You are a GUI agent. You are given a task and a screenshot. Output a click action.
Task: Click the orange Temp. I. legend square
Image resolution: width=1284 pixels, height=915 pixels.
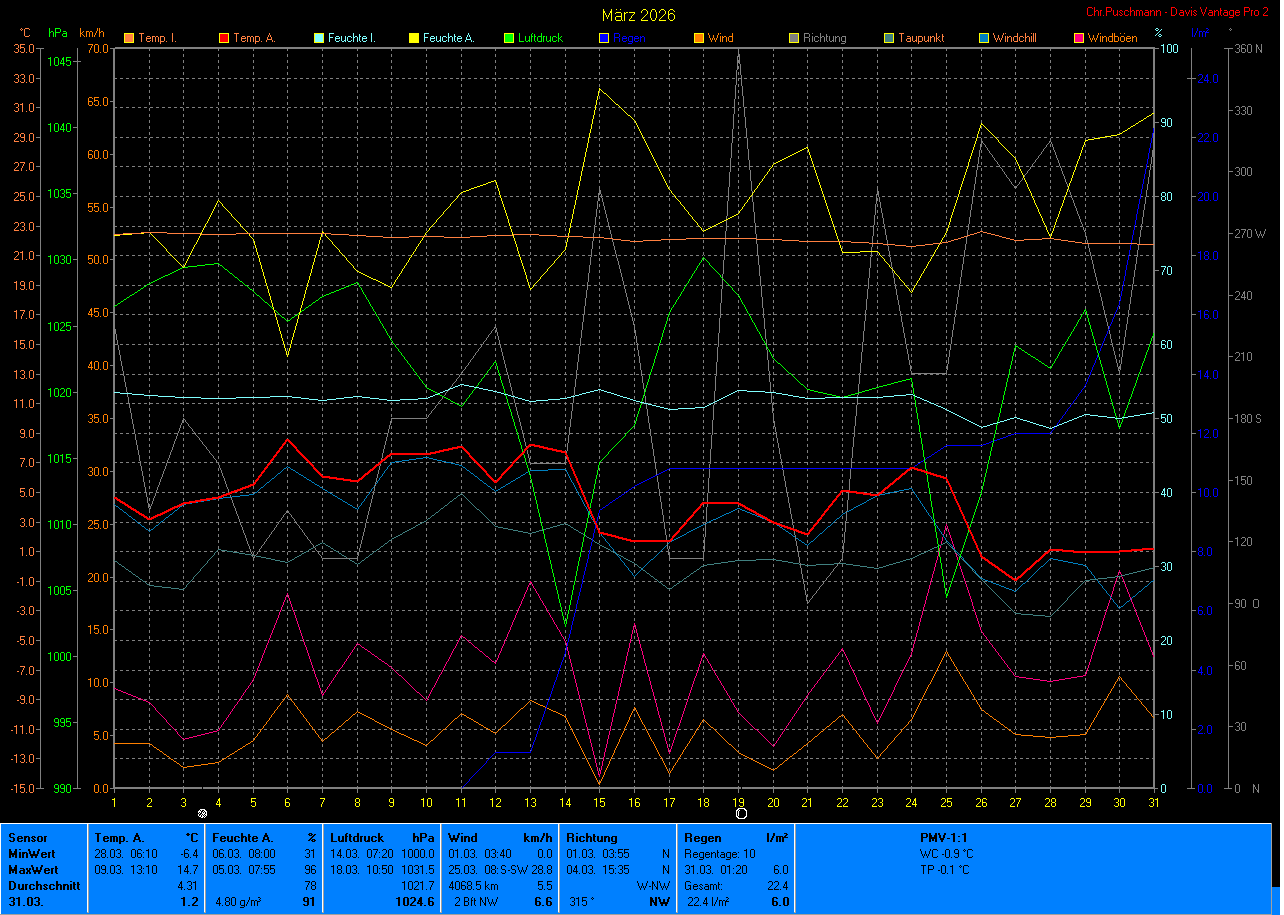coord(128,39)
